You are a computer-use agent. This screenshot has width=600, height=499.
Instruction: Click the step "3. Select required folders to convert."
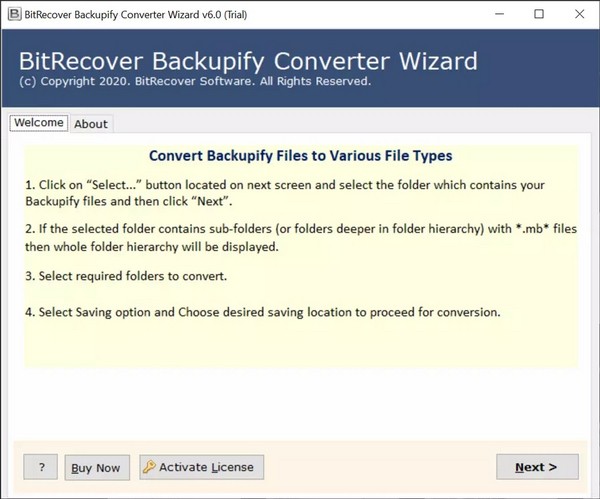(x=126, y=276)
